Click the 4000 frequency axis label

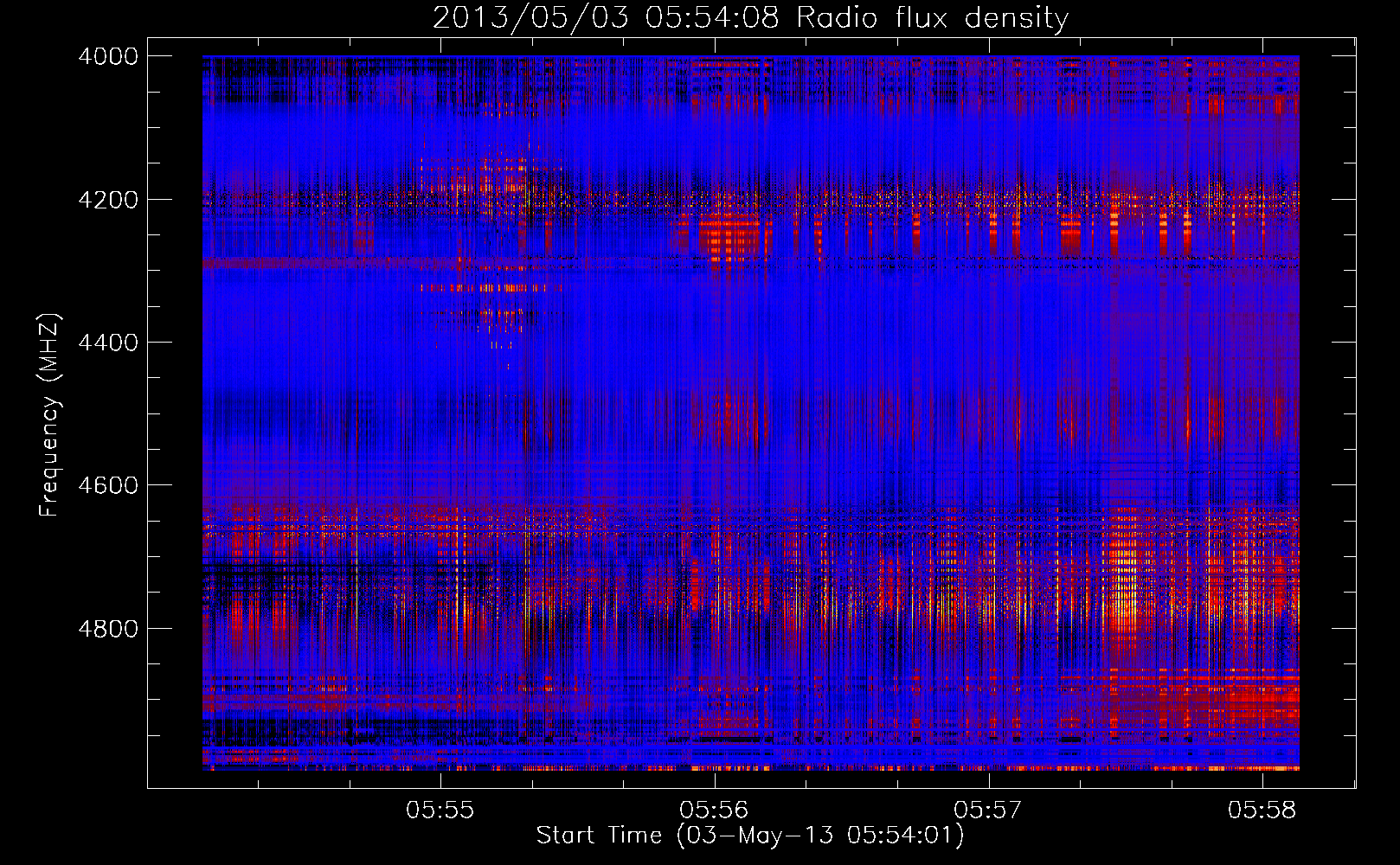[108, 56]
